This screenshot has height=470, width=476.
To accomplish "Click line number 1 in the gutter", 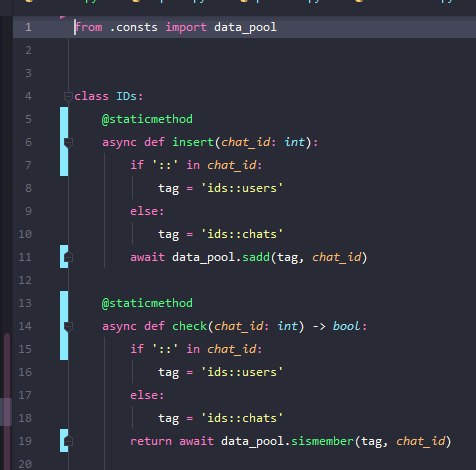I will tap(28, 27).
